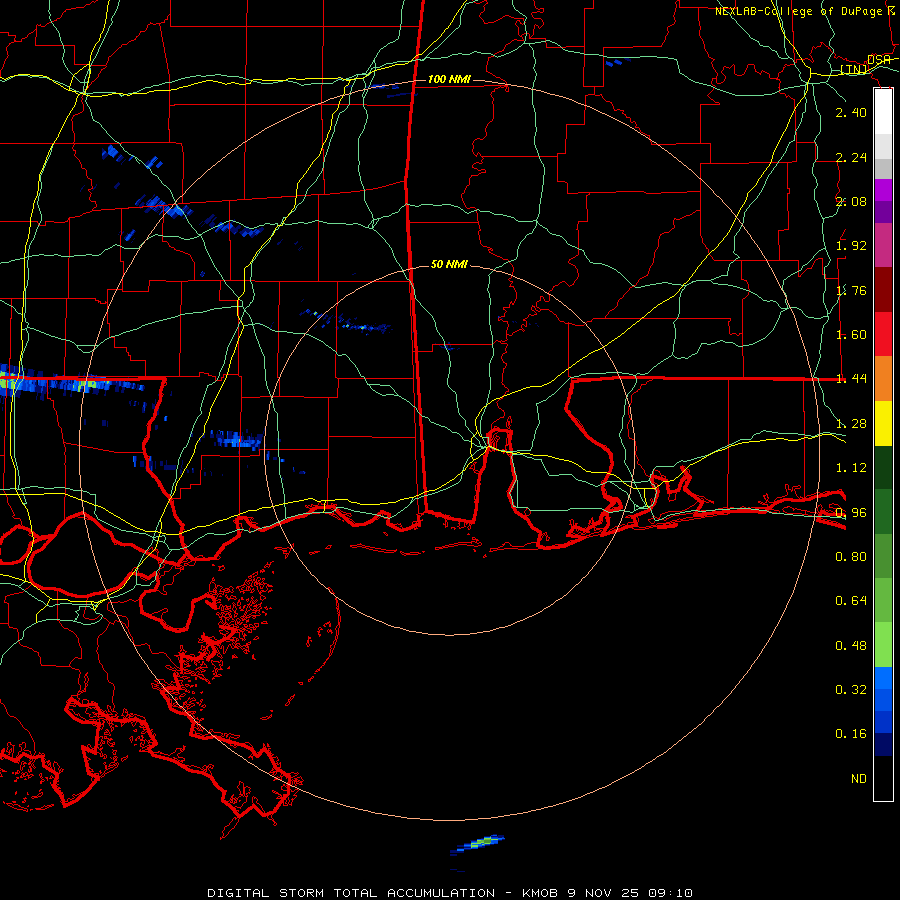Click the 1.28 legend value
This screenshot has width=900, height=900.
coord(851,424)
